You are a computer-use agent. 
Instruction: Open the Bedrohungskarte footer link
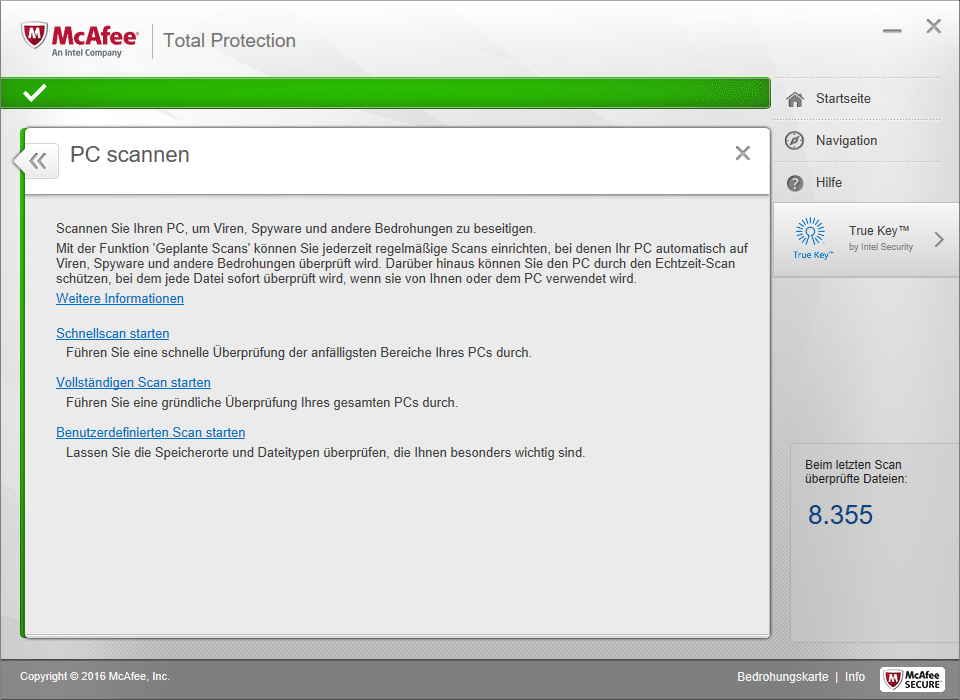[782, 677]
